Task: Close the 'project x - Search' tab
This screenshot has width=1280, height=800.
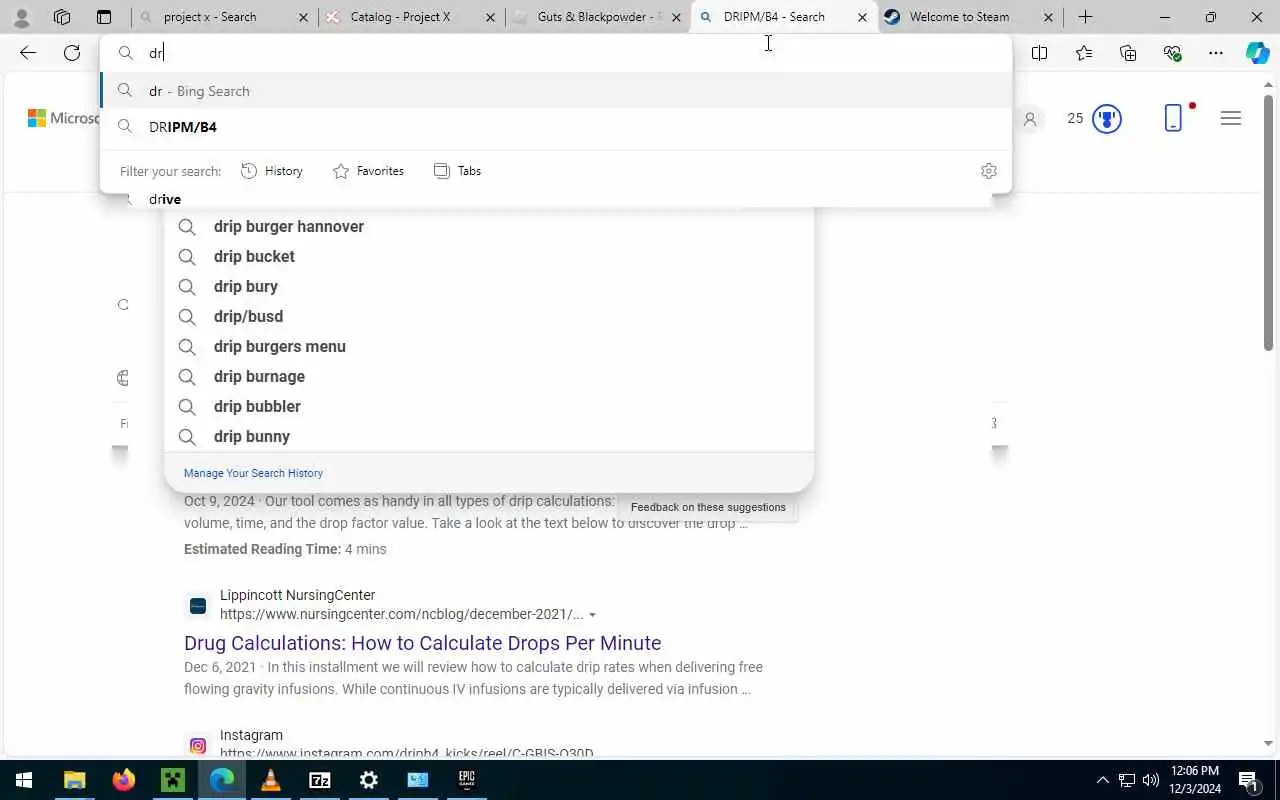Action: click(x=304, y=17)
